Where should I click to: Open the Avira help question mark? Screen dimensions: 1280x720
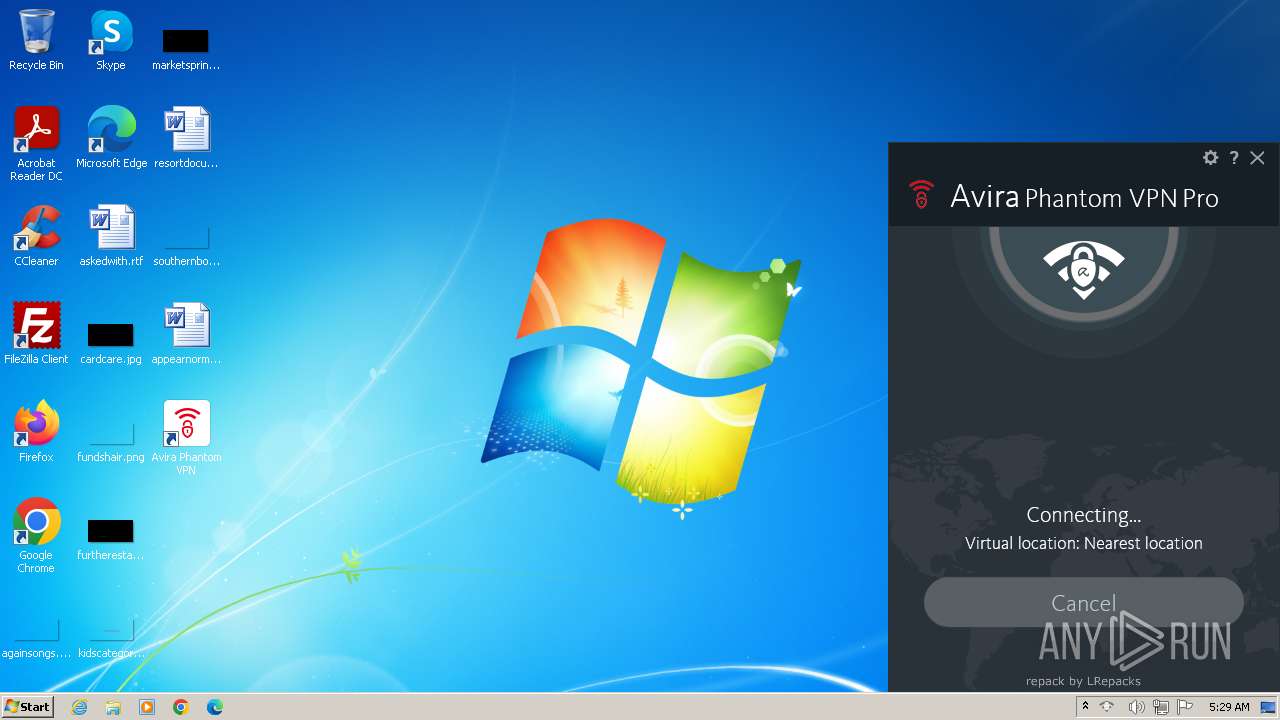(1234, 158)
